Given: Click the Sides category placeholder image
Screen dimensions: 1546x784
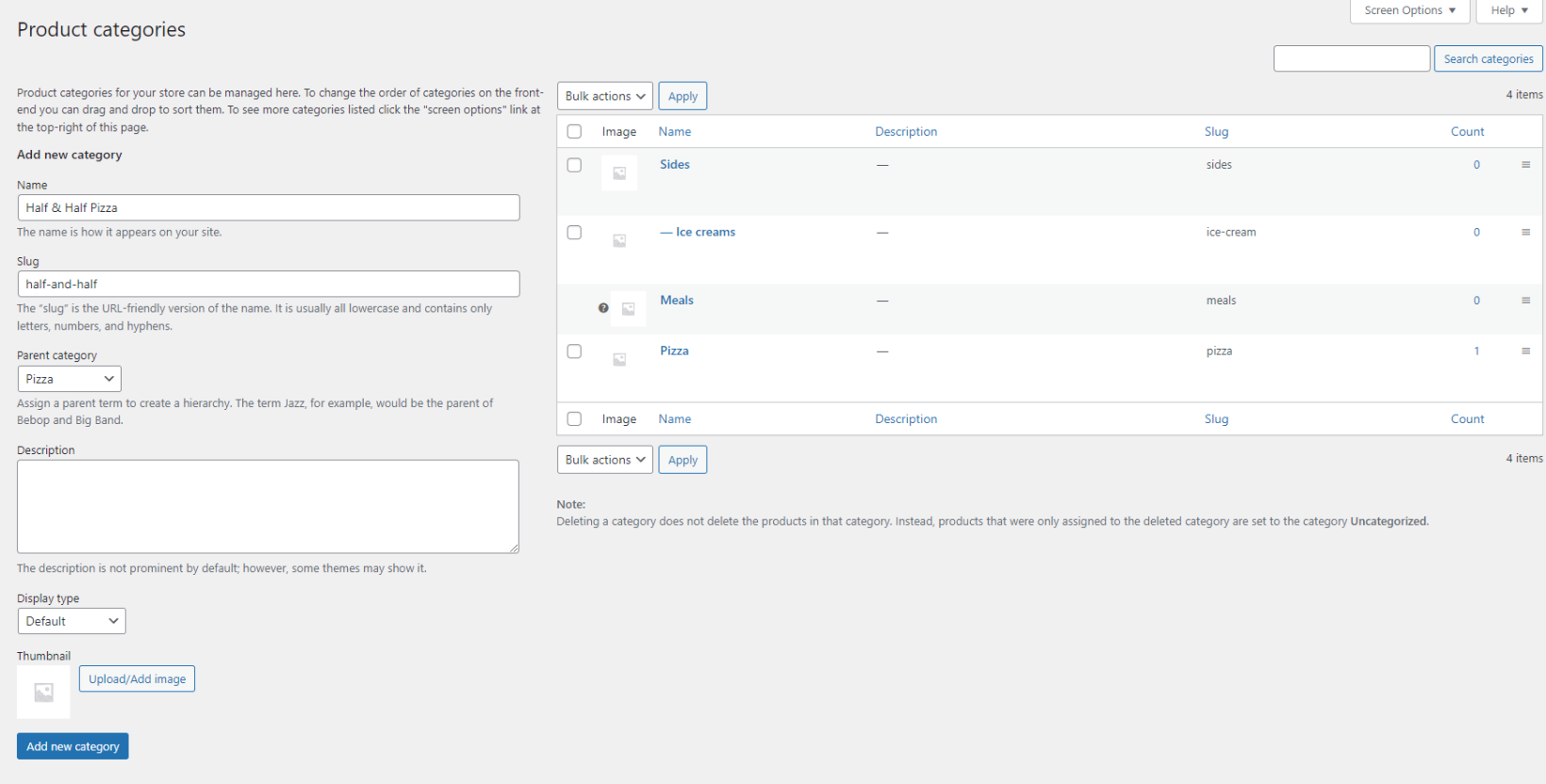Looking at the screenshot, I should click(x=619, y=173).
